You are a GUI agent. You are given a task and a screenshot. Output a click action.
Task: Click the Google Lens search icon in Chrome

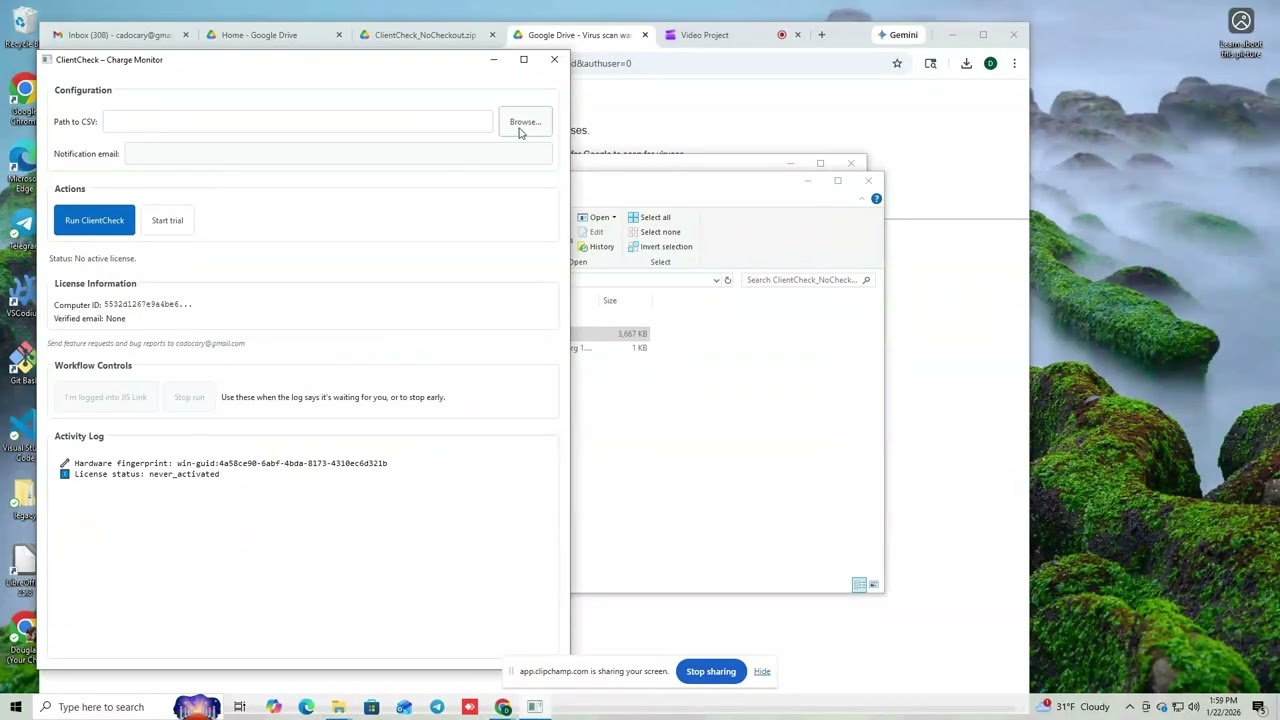click(x=931, y=64)
